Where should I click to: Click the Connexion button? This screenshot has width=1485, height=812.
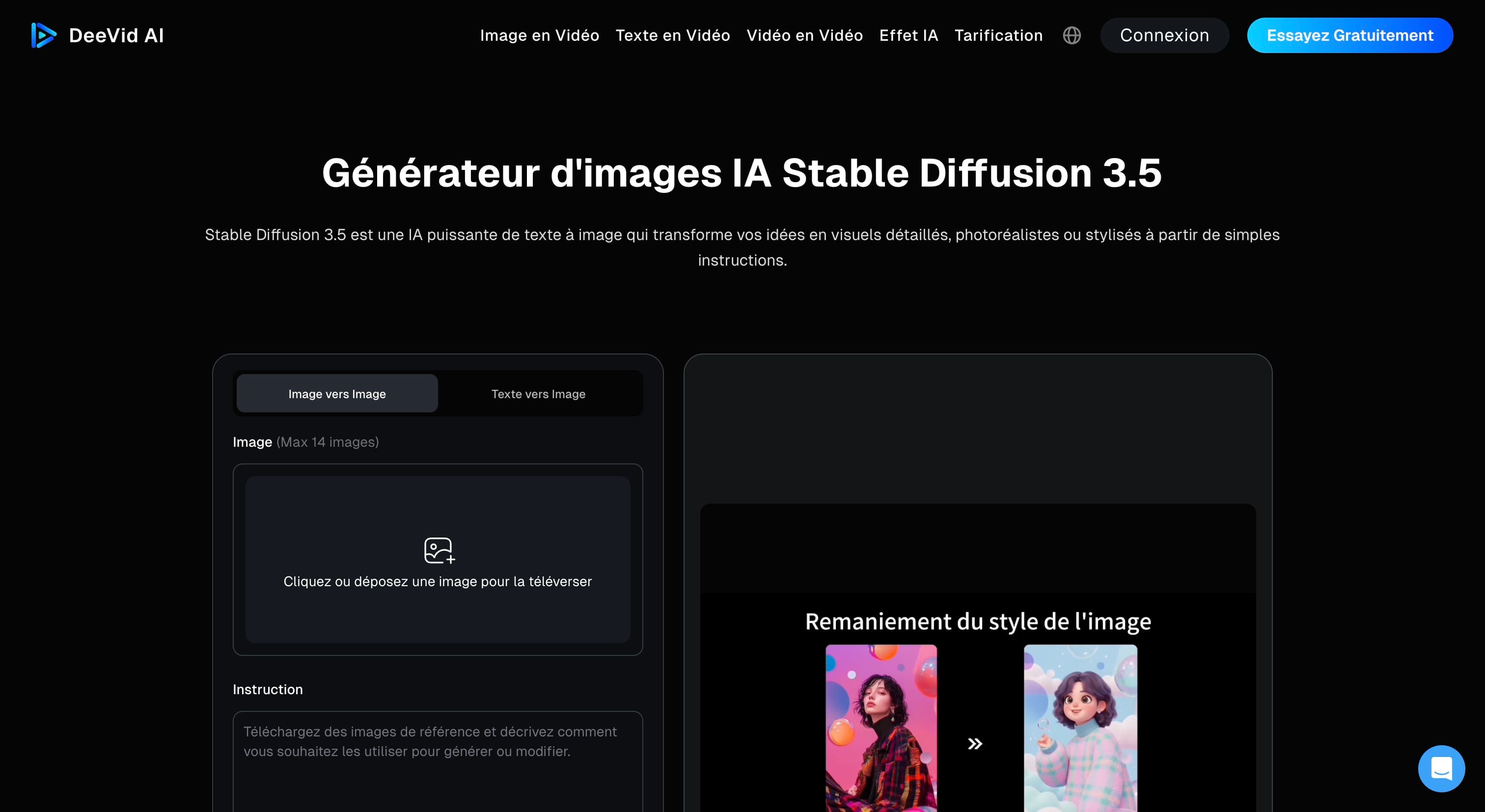tap(1164, 35)
